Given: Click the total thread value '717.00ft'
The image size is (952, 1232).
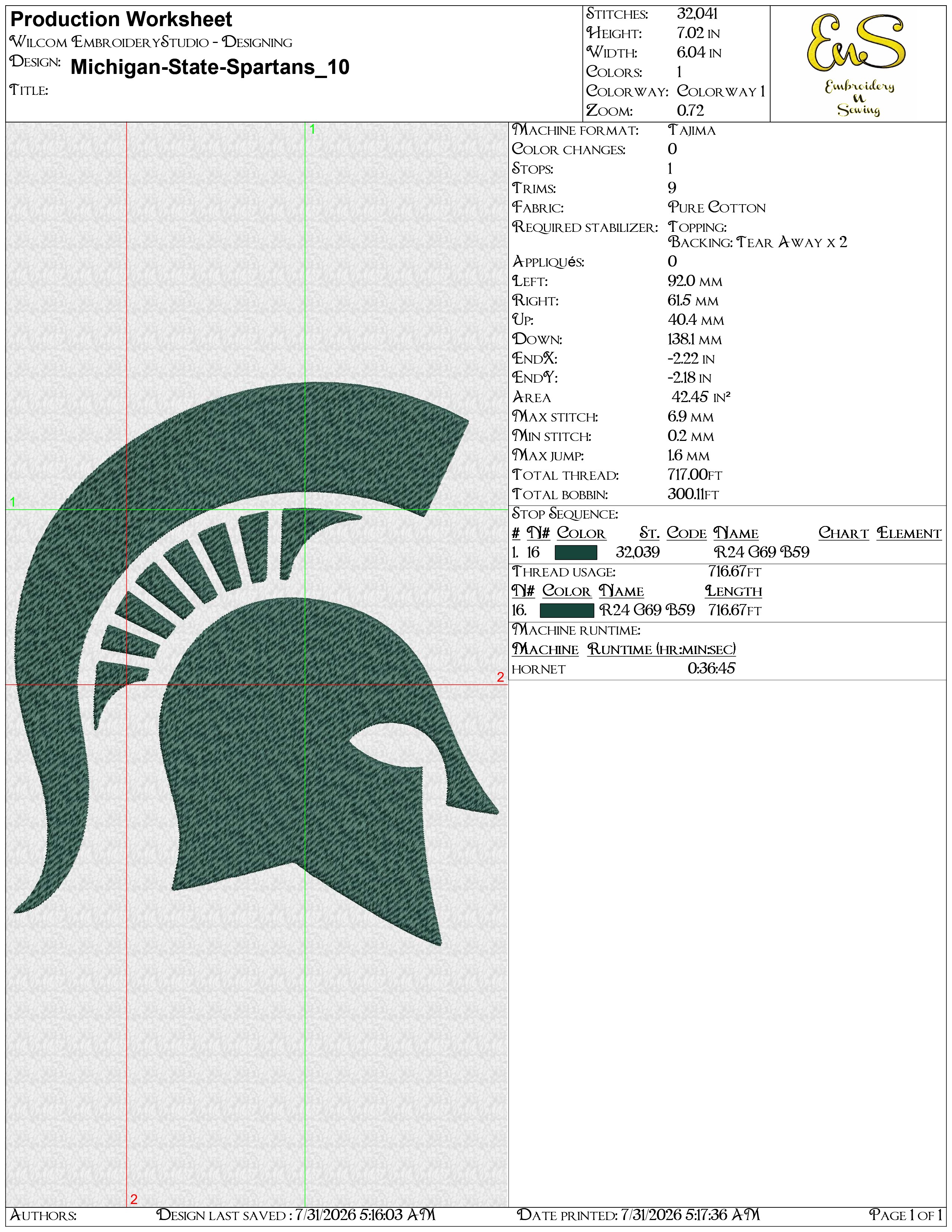Looking at the screenshot, I should (x=695, y=475).
